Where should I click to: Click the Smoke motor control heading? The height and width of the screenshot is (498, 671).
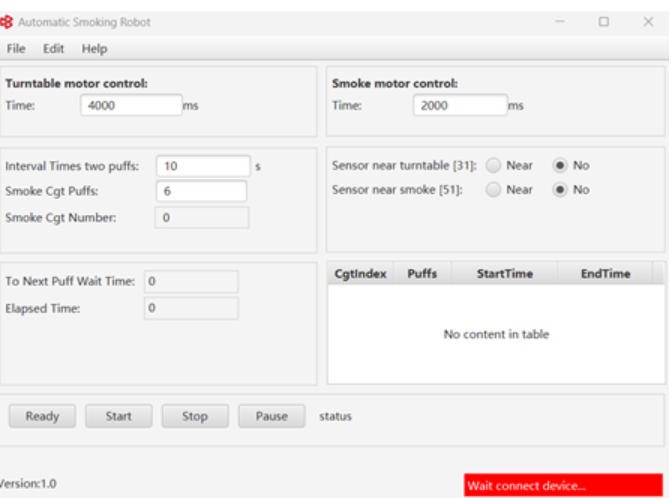395,83
